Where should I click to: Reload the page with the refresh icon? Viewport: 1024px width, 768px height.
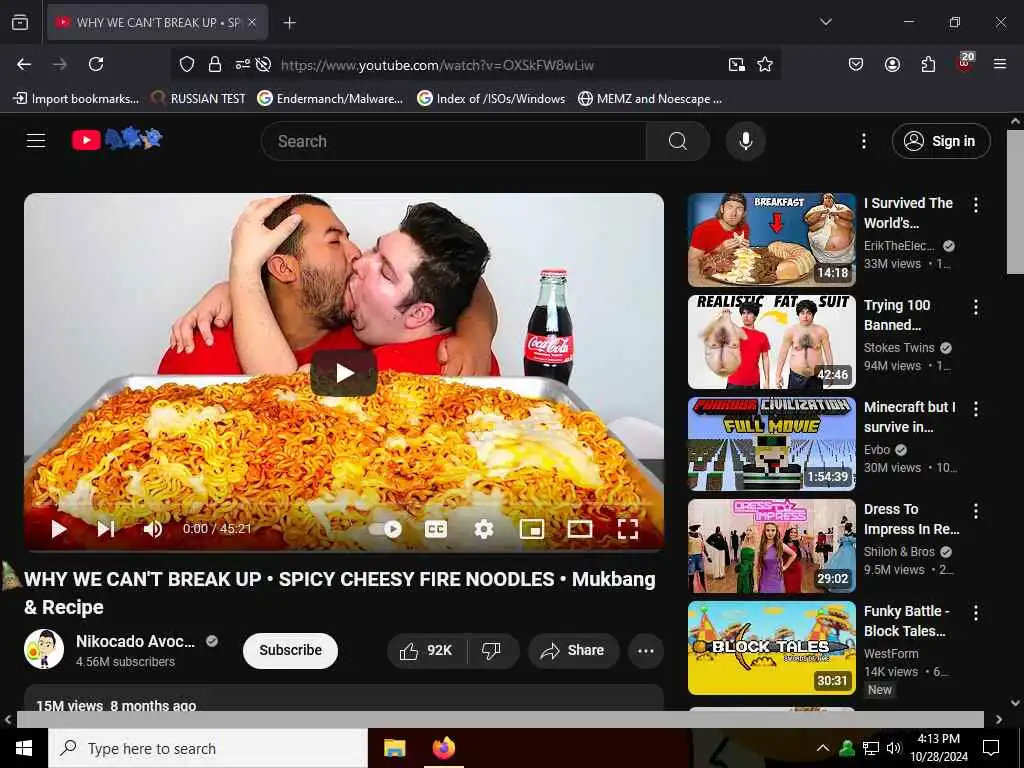[96, 64]
